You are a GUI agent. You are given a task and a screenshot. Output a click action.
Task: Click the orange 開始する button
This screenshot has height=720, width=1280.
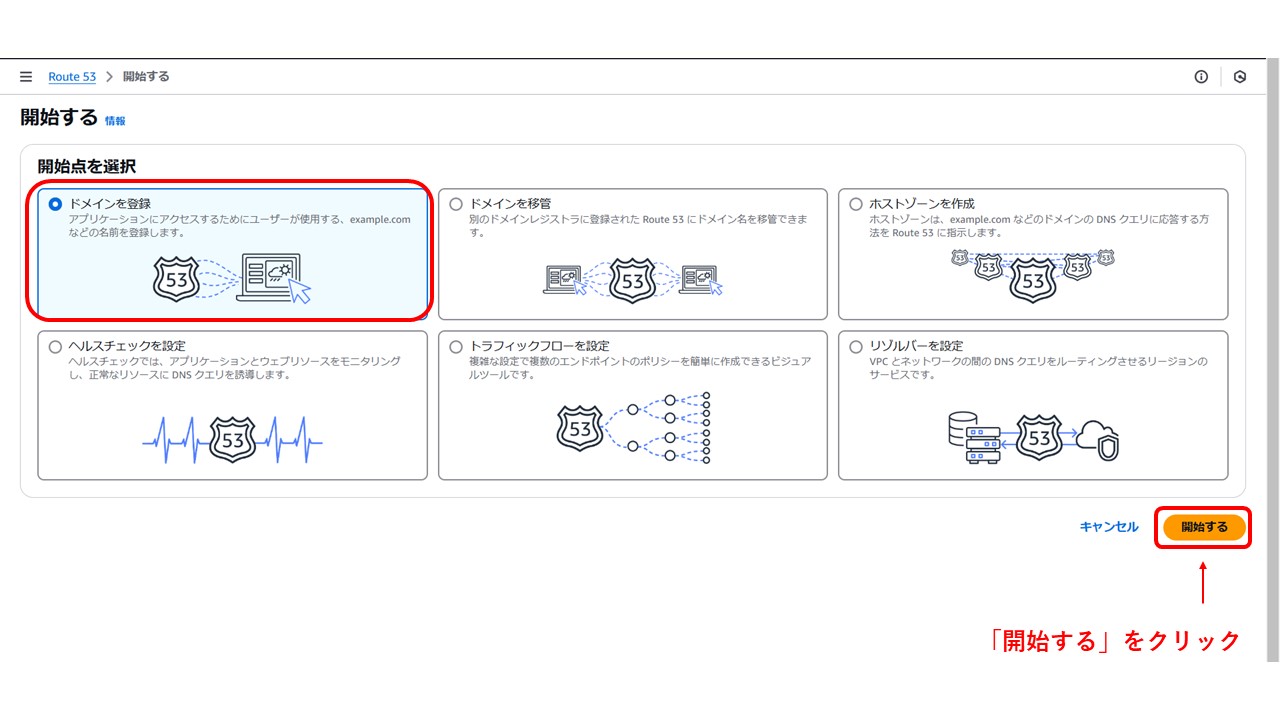[x=1204, y=527]
